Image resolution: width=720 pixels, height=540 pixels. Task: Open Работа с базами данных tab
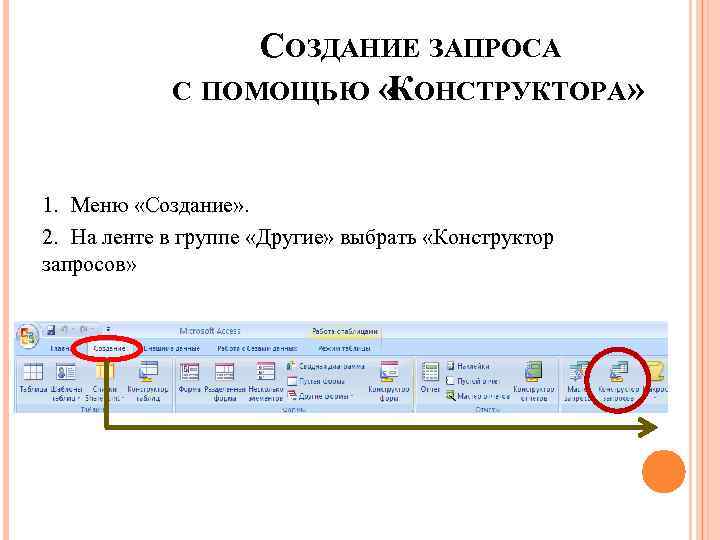pyautogui.click(x=257, y=349)
